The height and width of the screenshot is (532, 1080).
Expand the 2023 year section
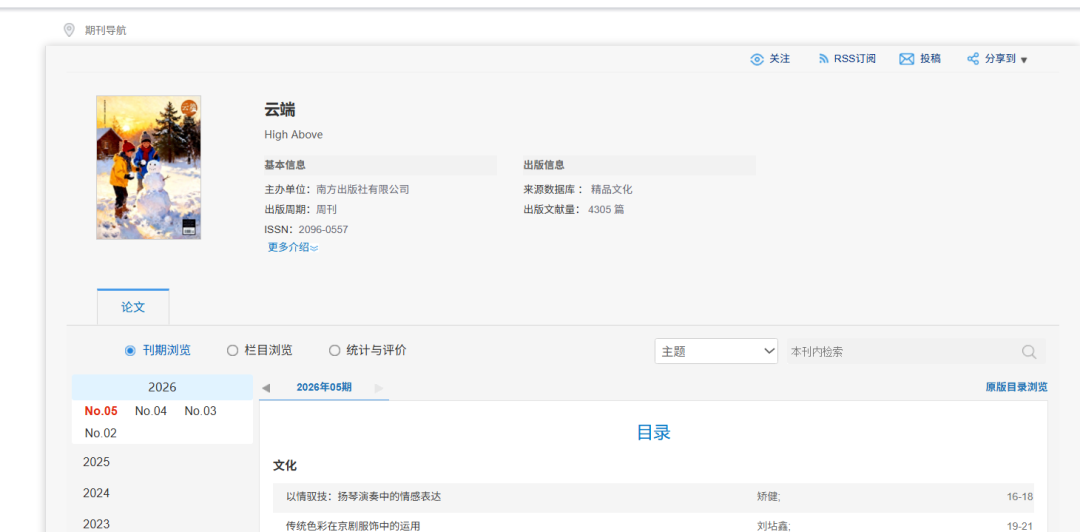(96, 524)
